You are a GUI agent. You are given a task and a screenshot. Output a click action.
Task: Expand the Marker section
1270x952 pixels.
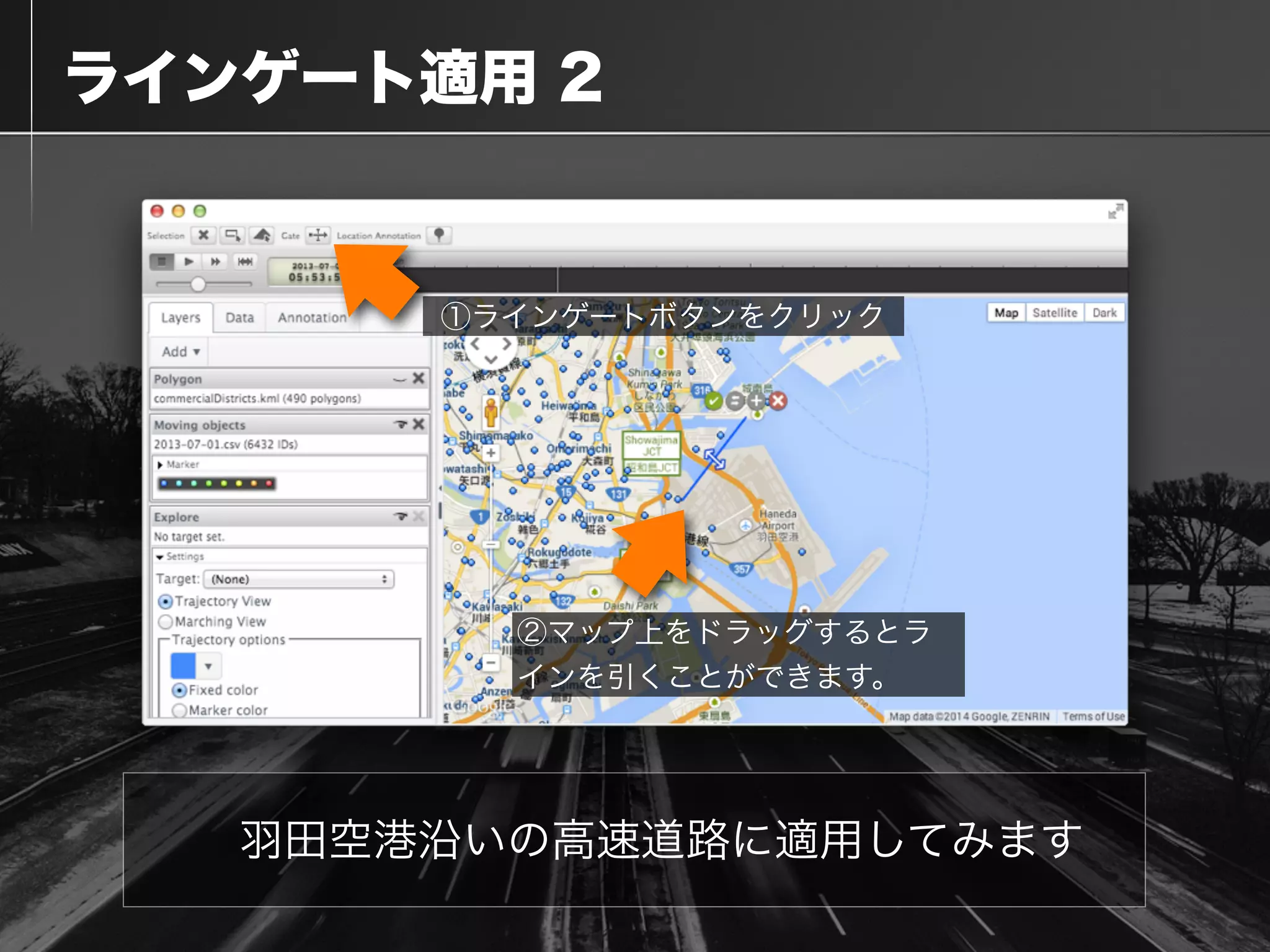click(x=160, y=465)
